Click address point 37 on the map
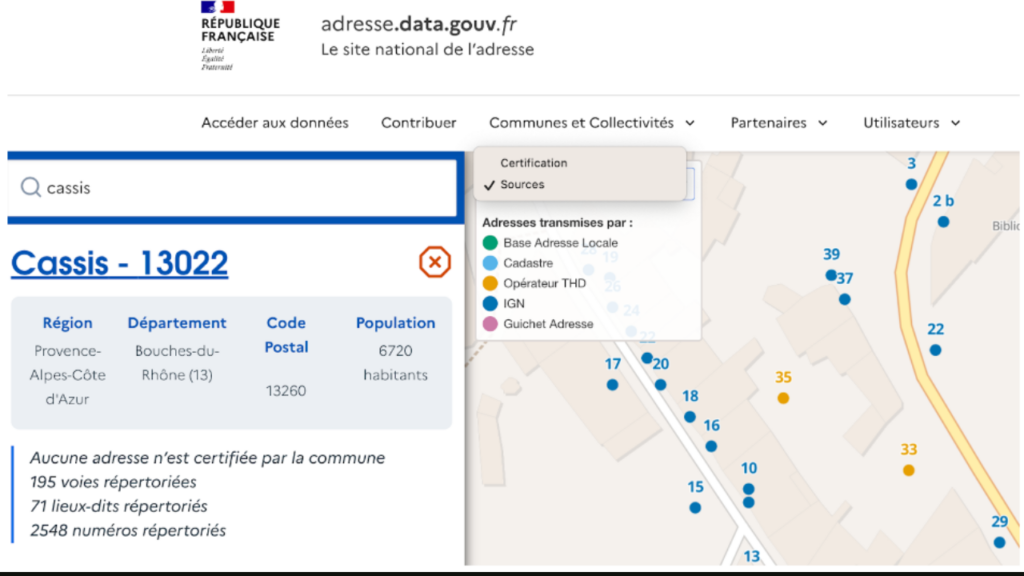 [844, 299]
